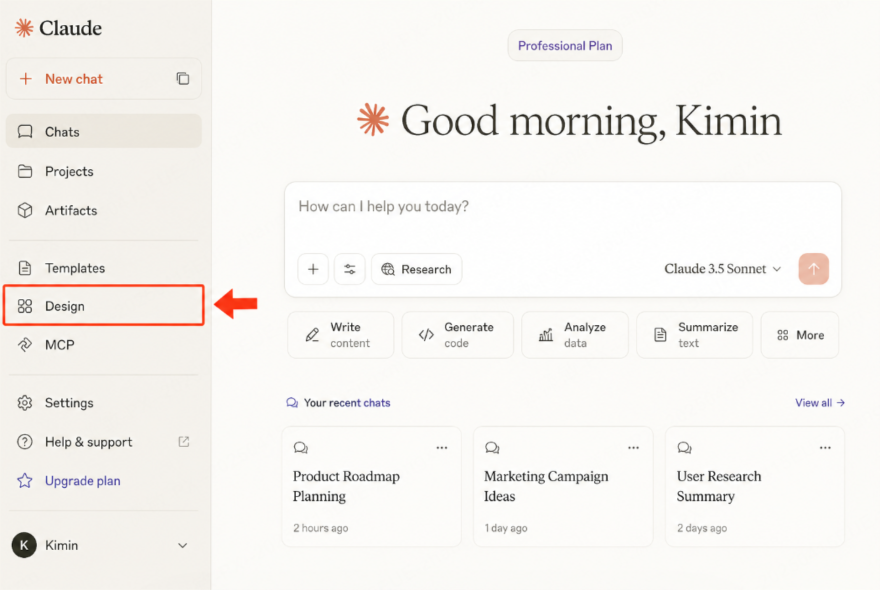The image size is (880, 590).
Task: Open options menu for User Research Summary
Action: click(x=825, y=447)
